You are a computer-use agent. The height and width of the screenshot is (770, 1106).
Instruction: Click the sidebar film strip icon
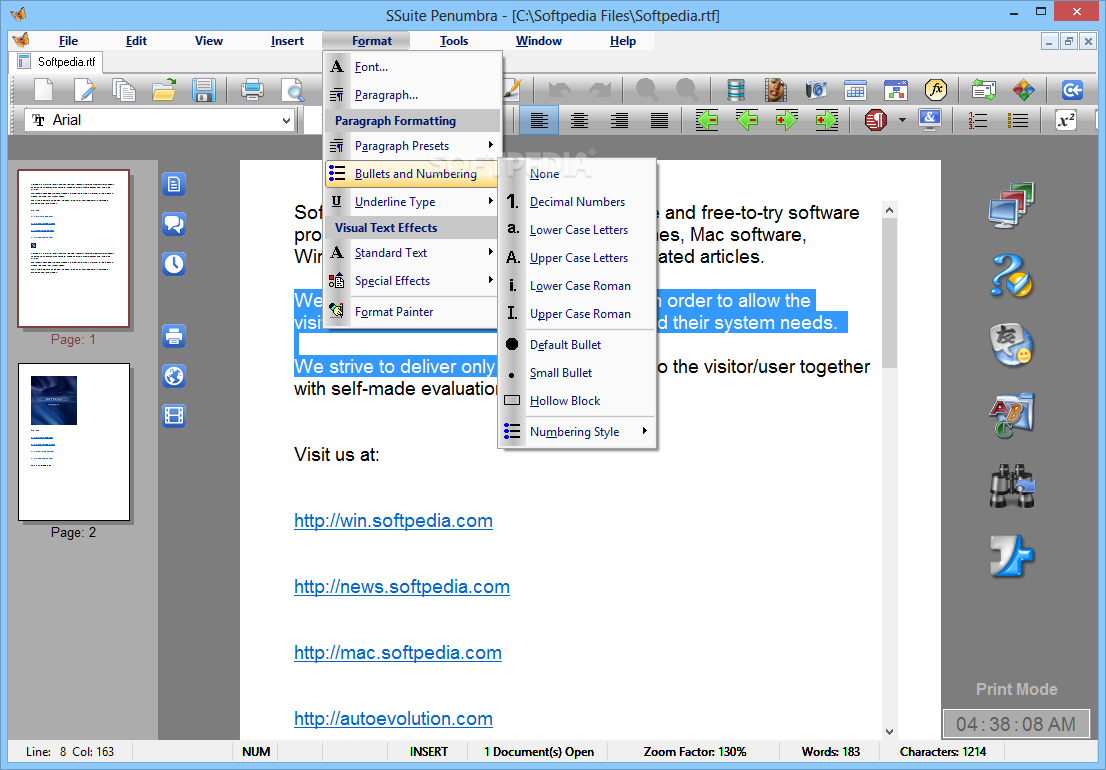click(174, 416)
